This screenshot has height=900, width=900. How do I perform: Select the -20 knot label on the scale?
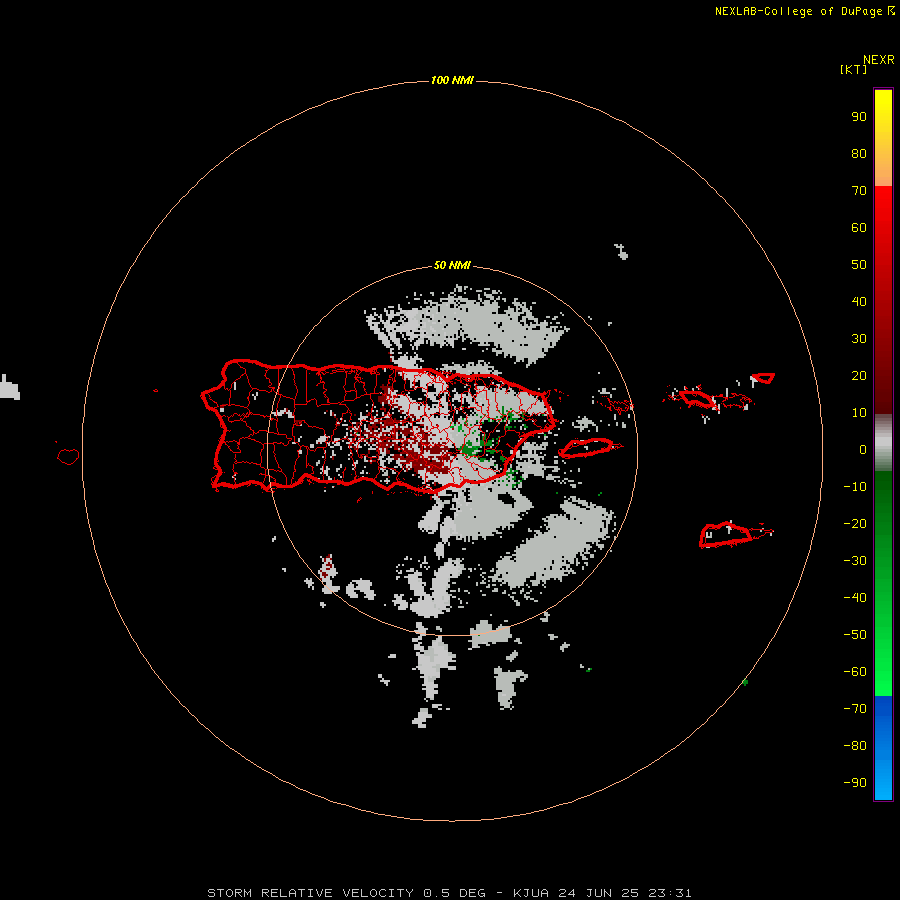855,524
